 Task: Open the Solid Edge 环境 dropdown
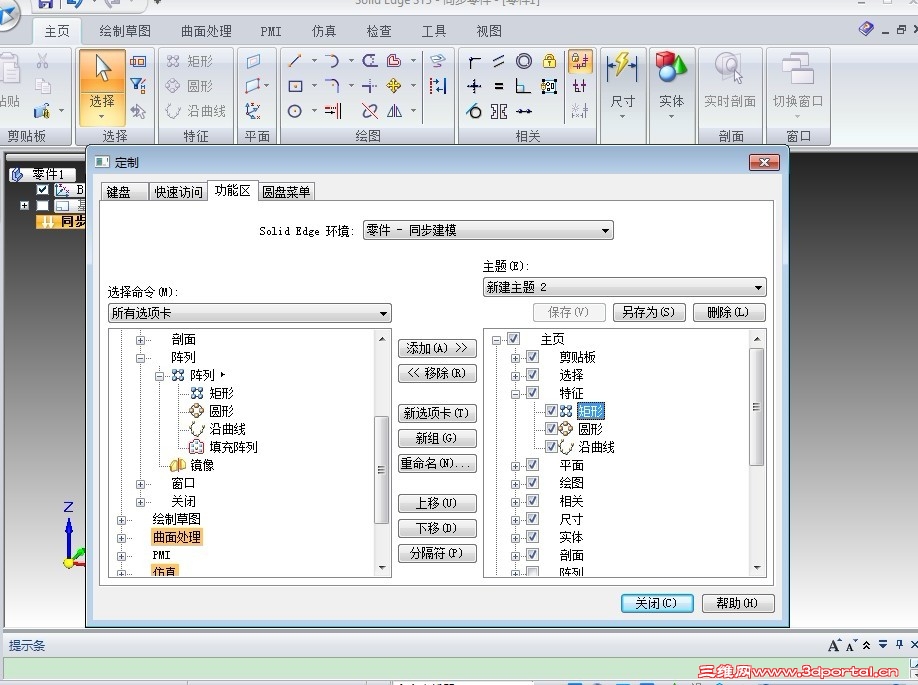[488, 230]
